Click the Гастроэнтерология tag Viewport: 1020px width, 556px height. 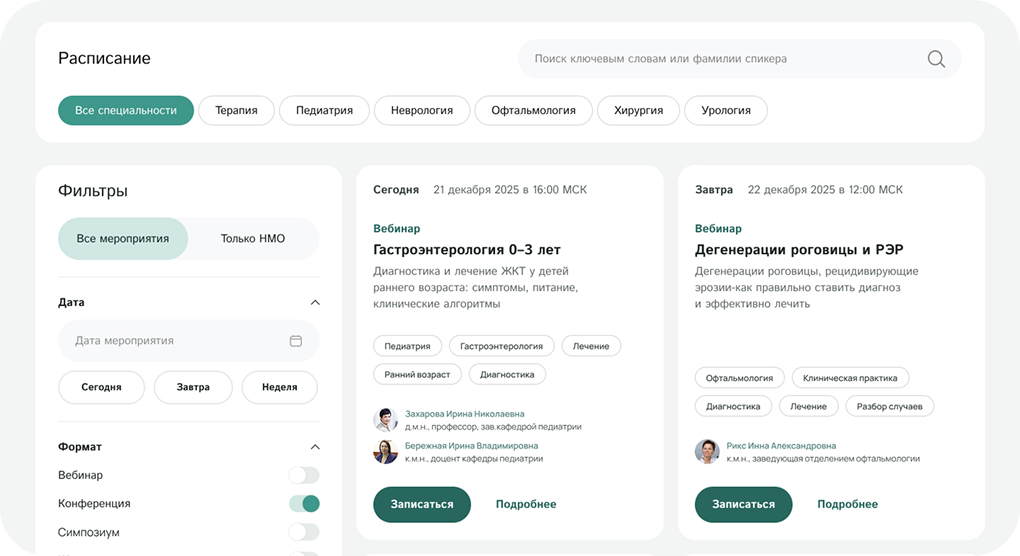pos(502,346)
